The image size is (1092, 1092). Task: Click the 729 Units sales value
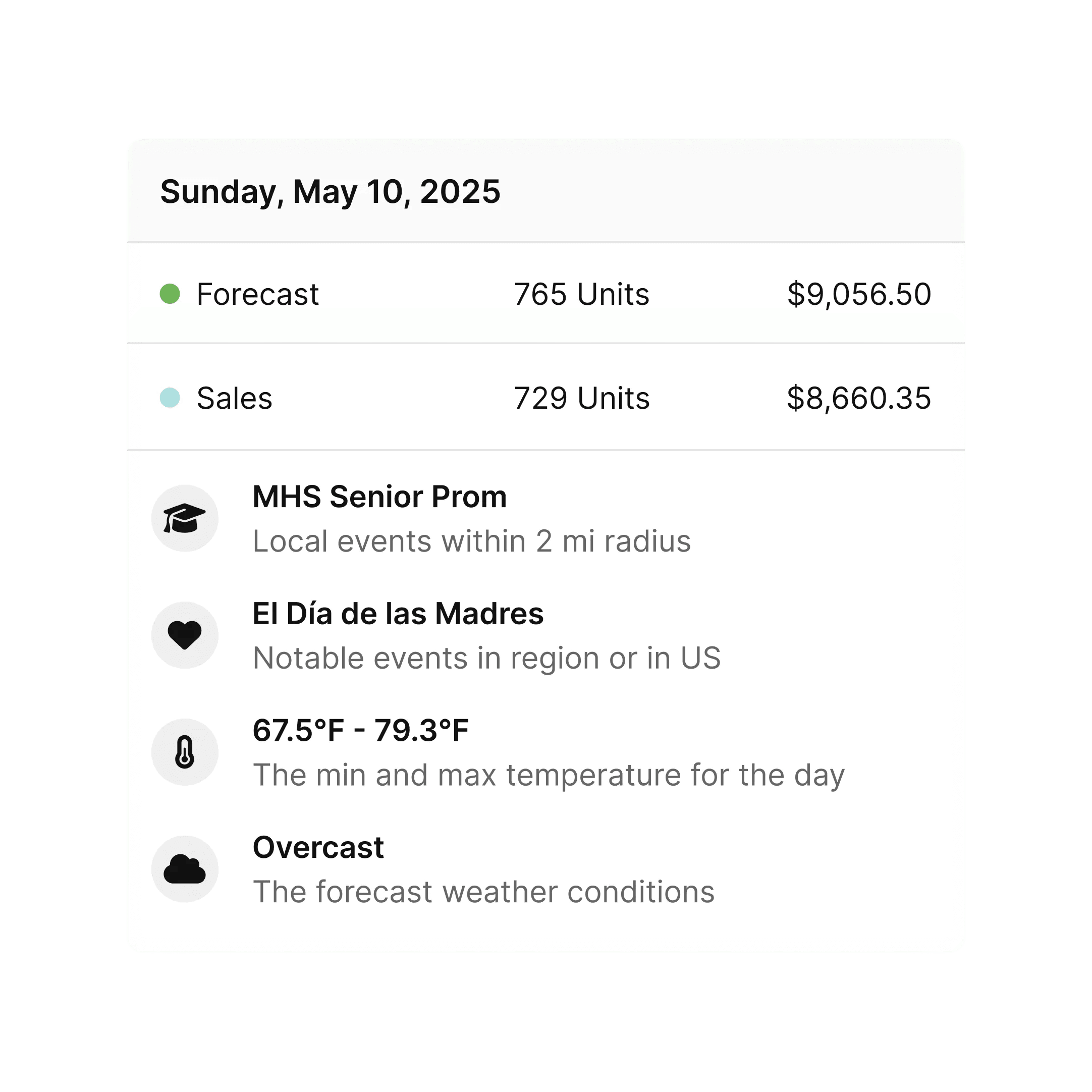[582, 399]
